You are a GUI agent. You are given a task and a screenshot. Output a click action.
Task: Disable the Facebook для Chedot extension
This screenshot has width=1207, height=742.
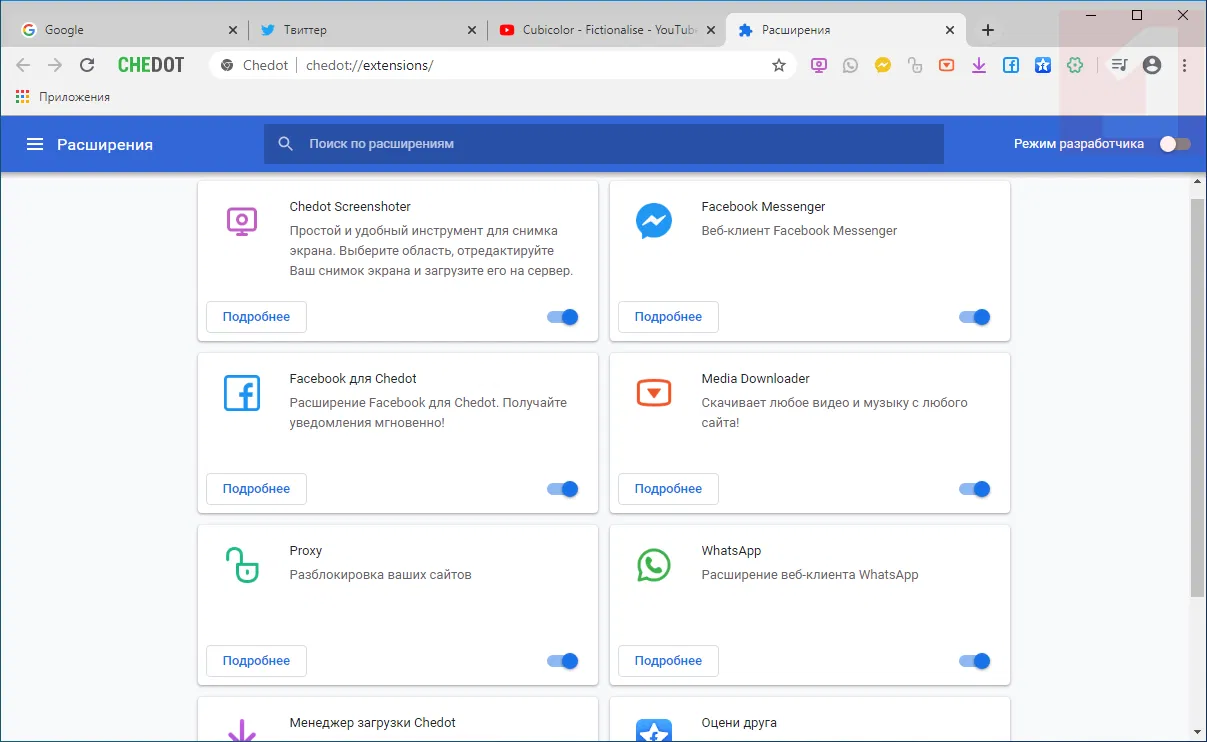pos(563,489)
